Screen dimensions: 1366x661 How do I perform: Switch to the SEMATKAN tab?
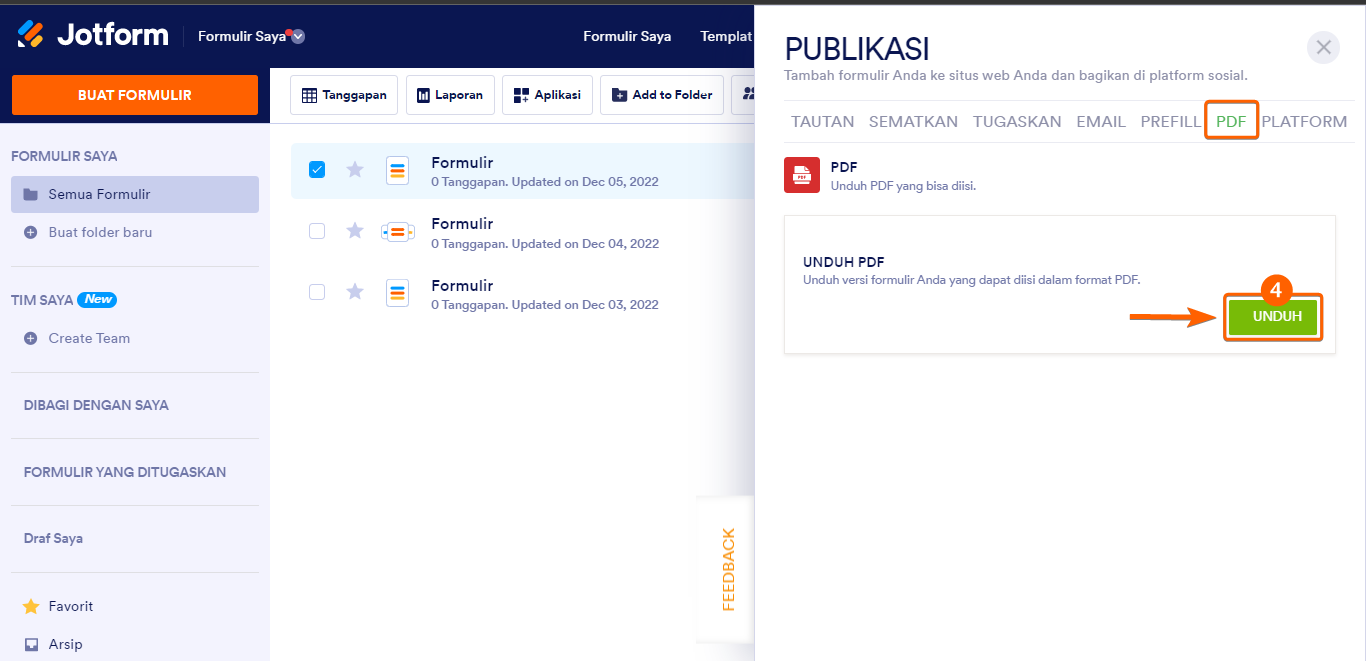tap(913, 121)
